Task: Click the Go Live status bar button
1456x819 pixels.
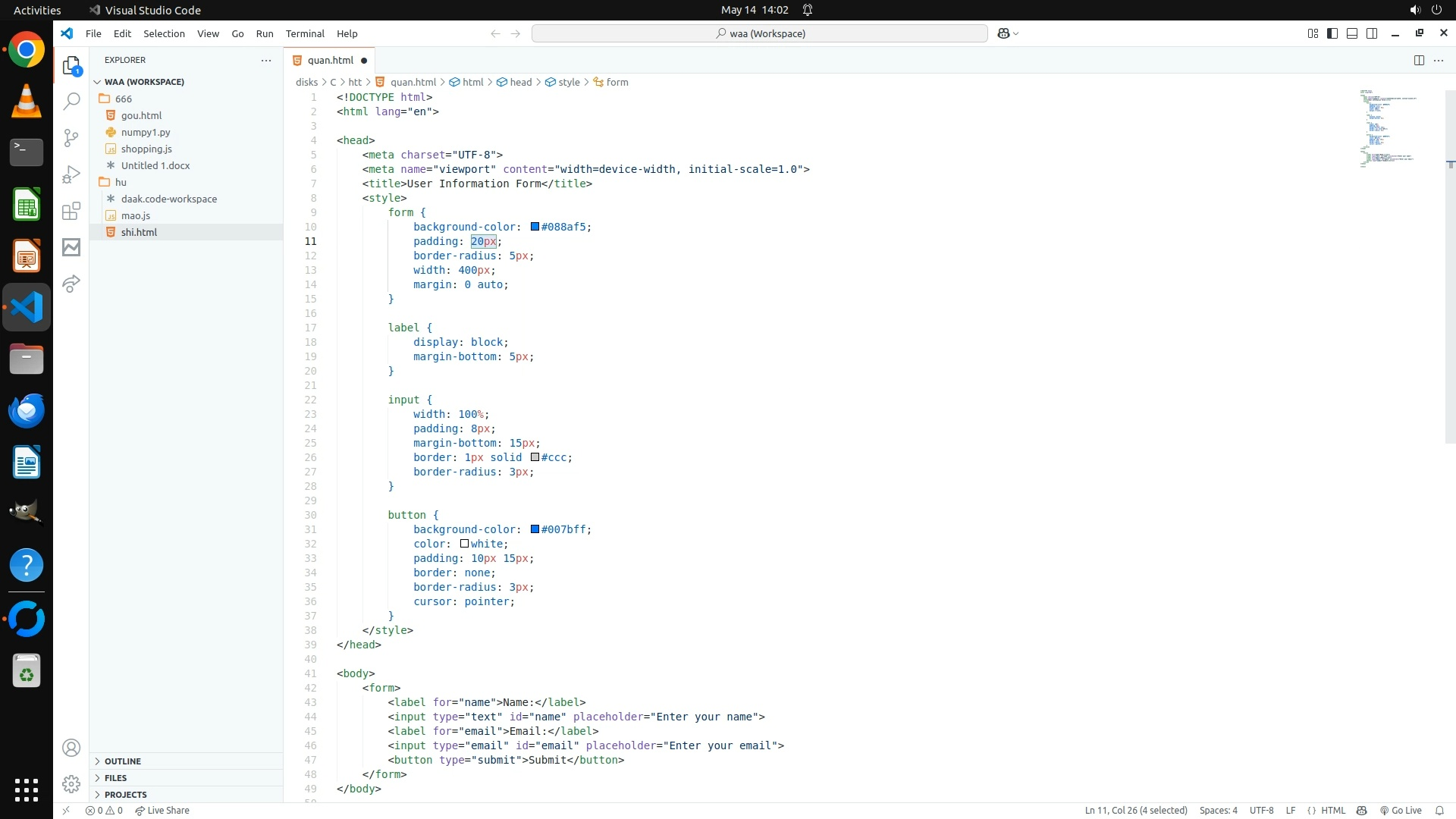Action: coord(1401,810)
